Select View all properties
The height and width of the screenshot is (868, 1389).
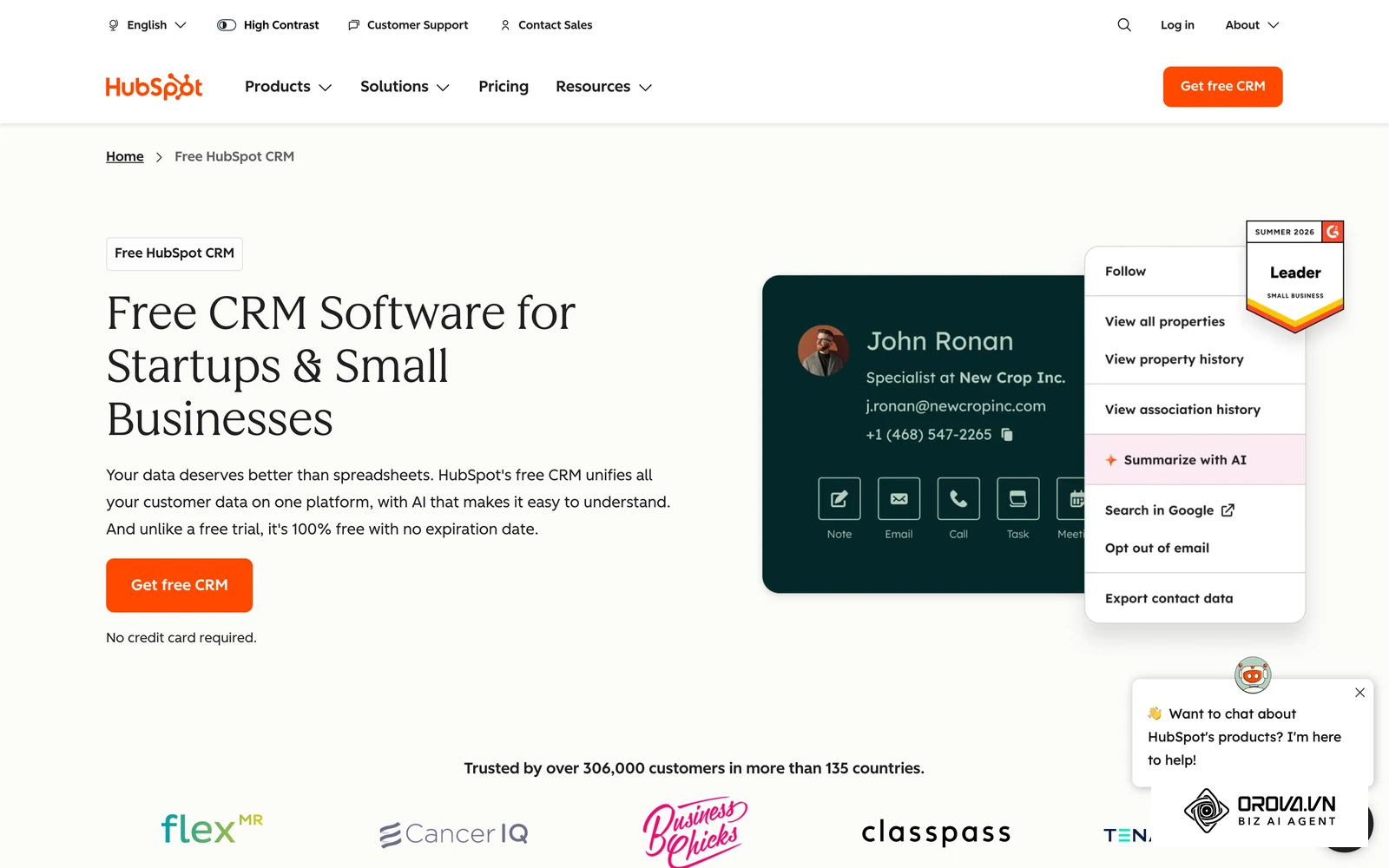pos(1165,321)
